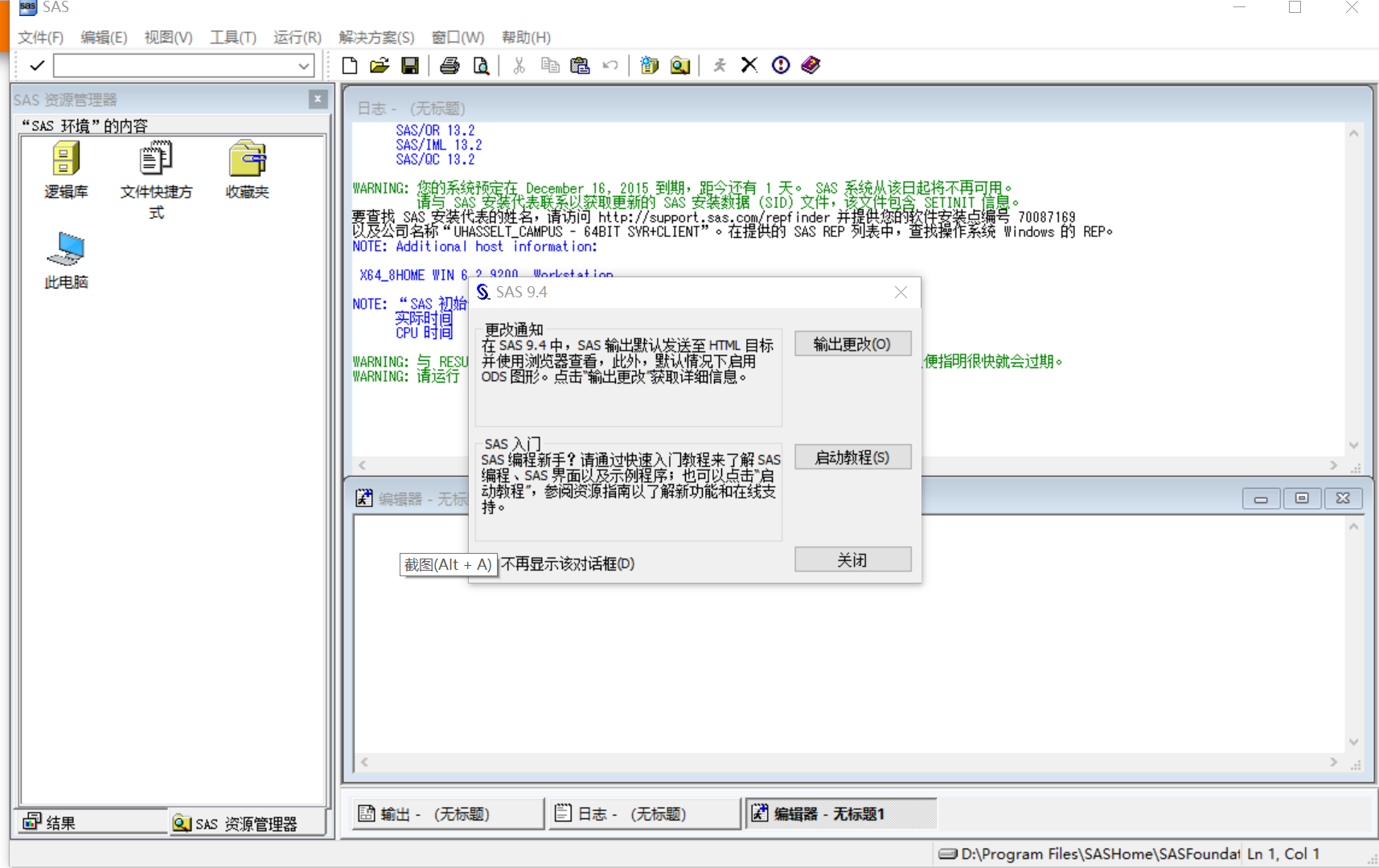Image resolution: width=1379 pixels, height=868 pixels.
Task: Switch to the 编辑器 - 无标题1 window tab
Action: click(x=842, y=814)
